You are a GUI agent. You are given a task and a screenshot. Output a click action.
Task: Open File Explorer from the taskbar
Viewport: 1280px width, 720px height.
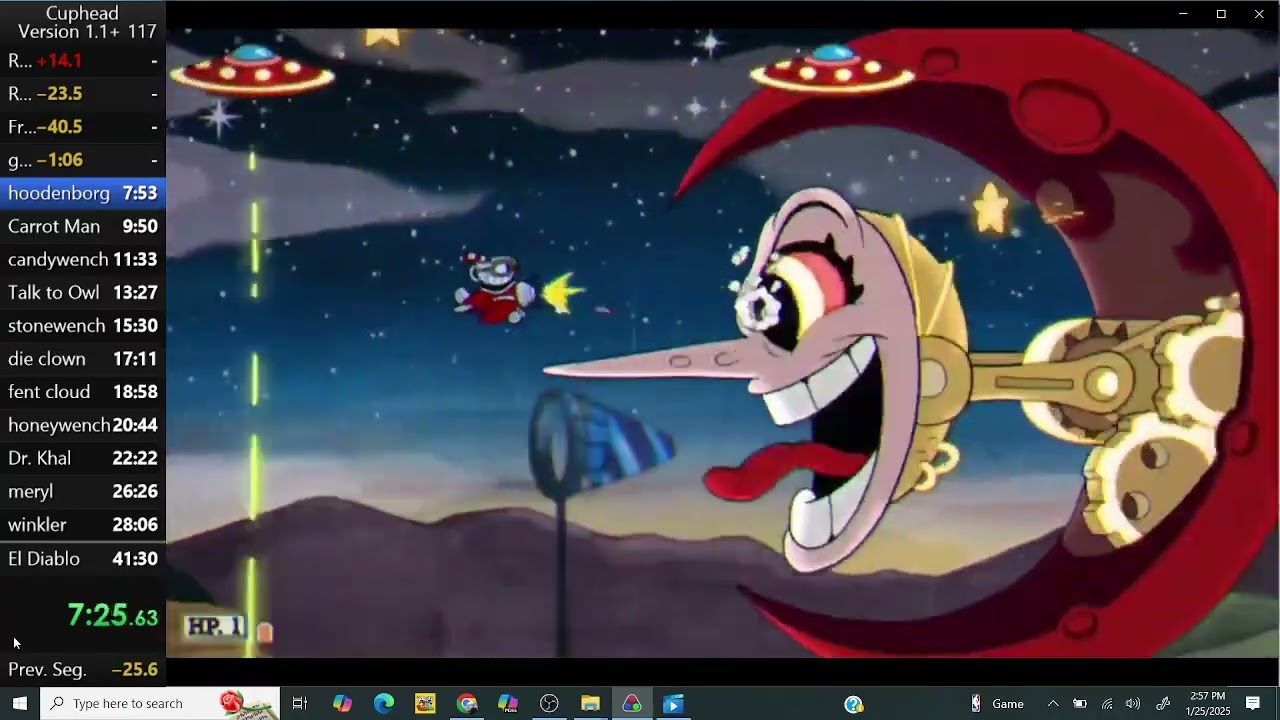(x=590, y=703)
